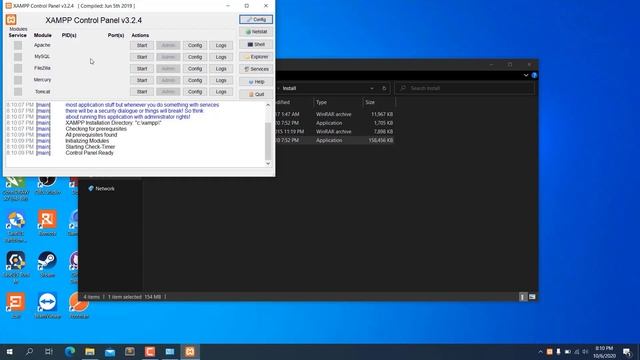Switch File Explorer to details view
The image size is (640, 360).
pos(522,297)
